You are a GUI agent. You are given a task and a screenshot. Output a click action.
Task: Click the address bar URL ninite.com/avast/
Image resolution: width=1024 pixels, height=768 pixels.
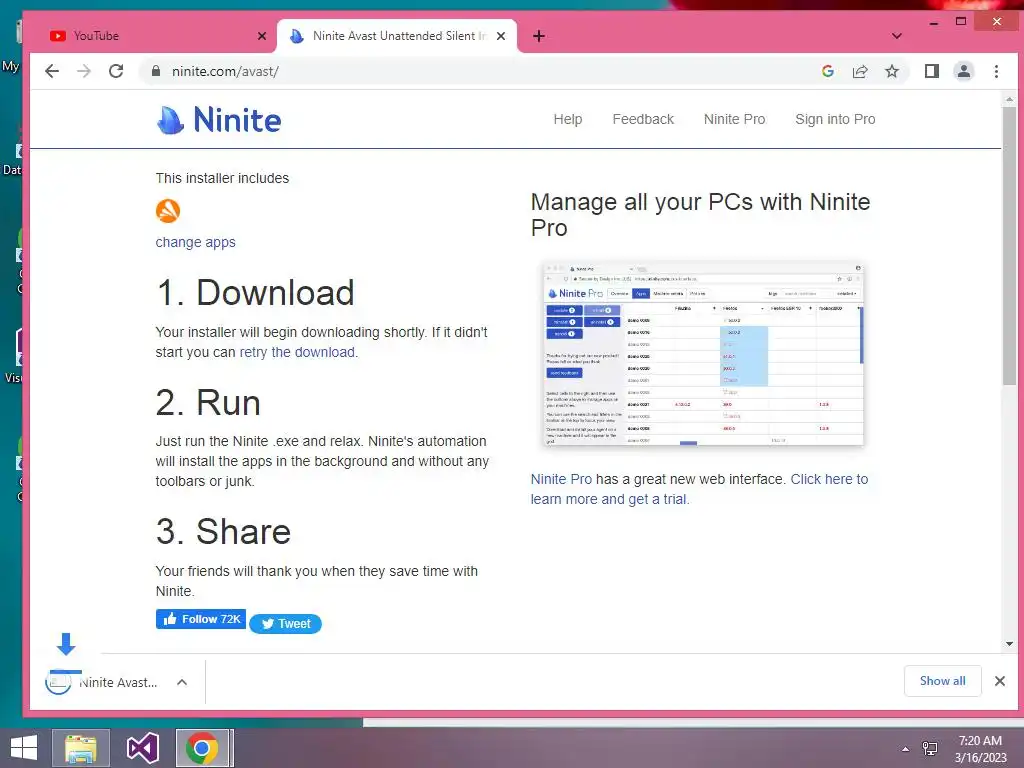225,71
